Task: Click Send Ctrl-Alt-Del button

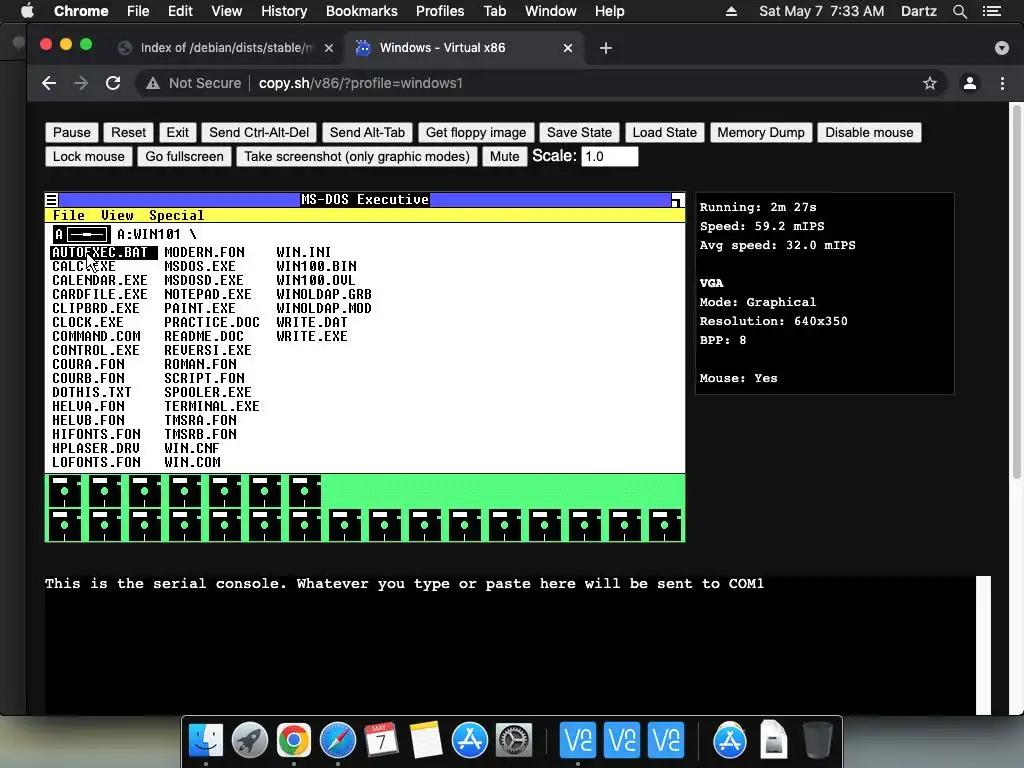Action: pyautogui.click(x=259, y=133)
